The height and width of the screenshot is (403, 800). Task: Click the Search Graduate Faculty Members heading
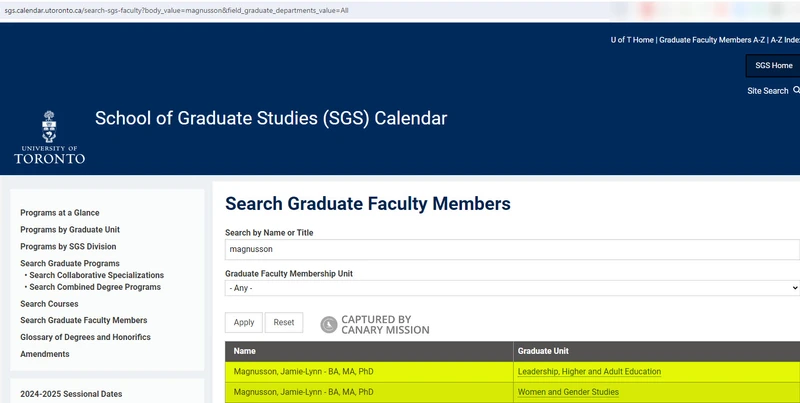368,204
